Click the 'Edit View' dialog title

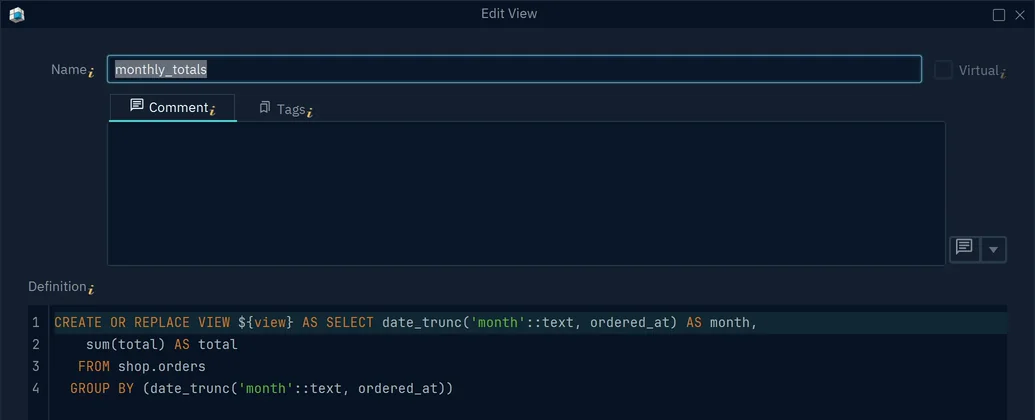pyautogui.click(x=509, y=13)
